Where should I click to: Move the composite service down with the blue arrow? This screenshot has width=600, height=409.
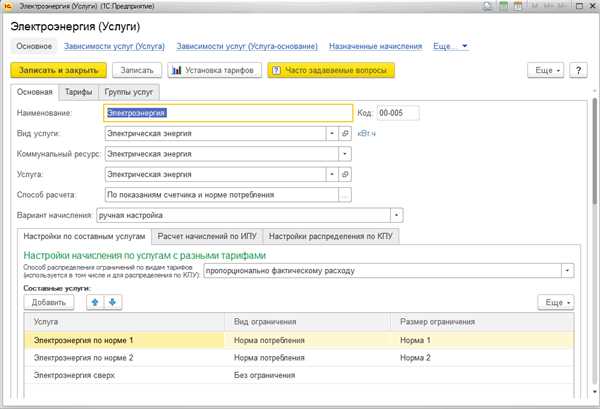point(112,302)
